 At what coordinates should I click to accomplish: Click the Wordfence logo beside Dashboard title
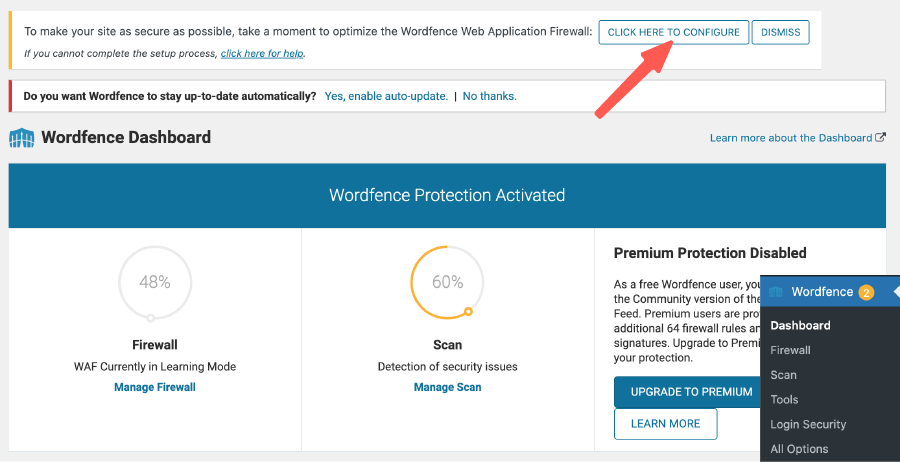click(21, 137)
